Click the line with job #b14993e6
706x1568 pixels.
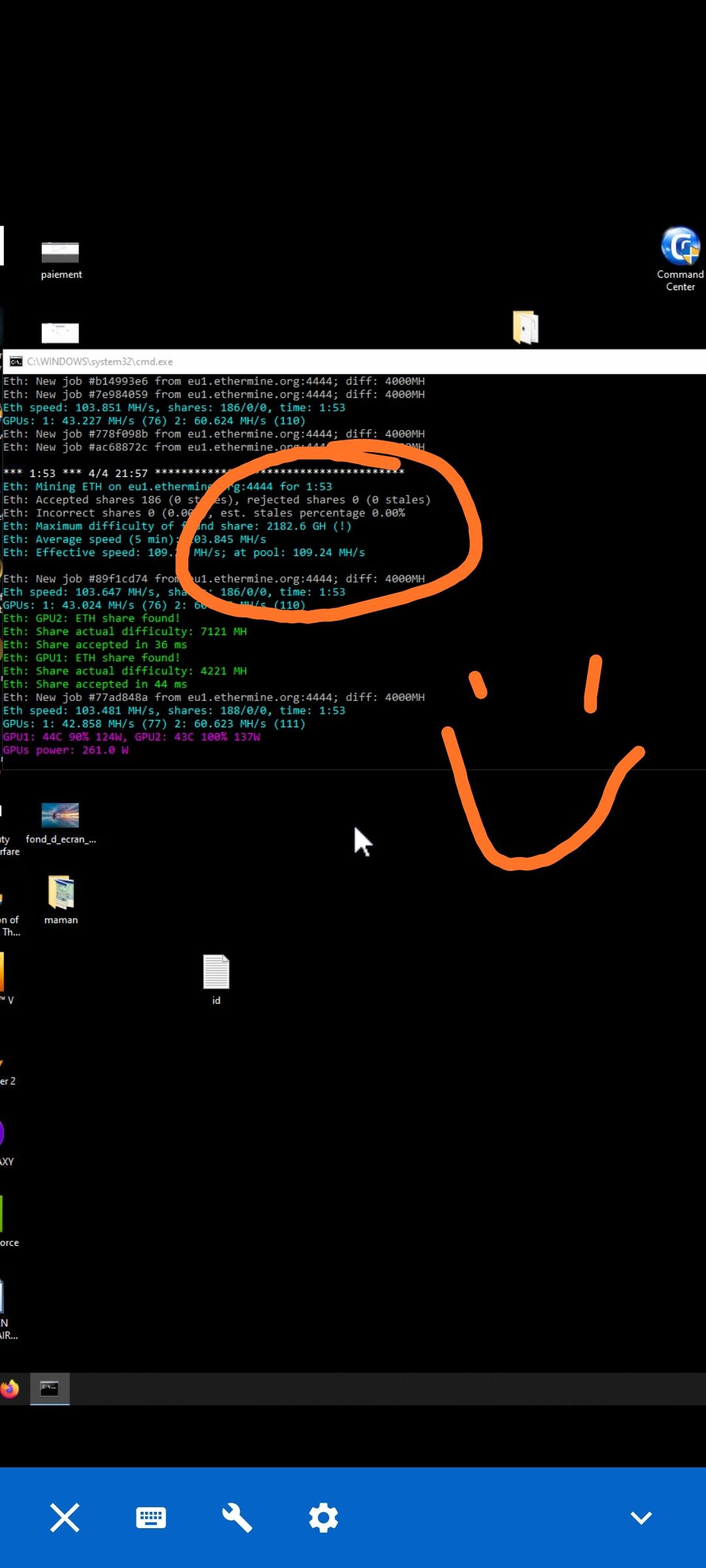coord(214,381)
